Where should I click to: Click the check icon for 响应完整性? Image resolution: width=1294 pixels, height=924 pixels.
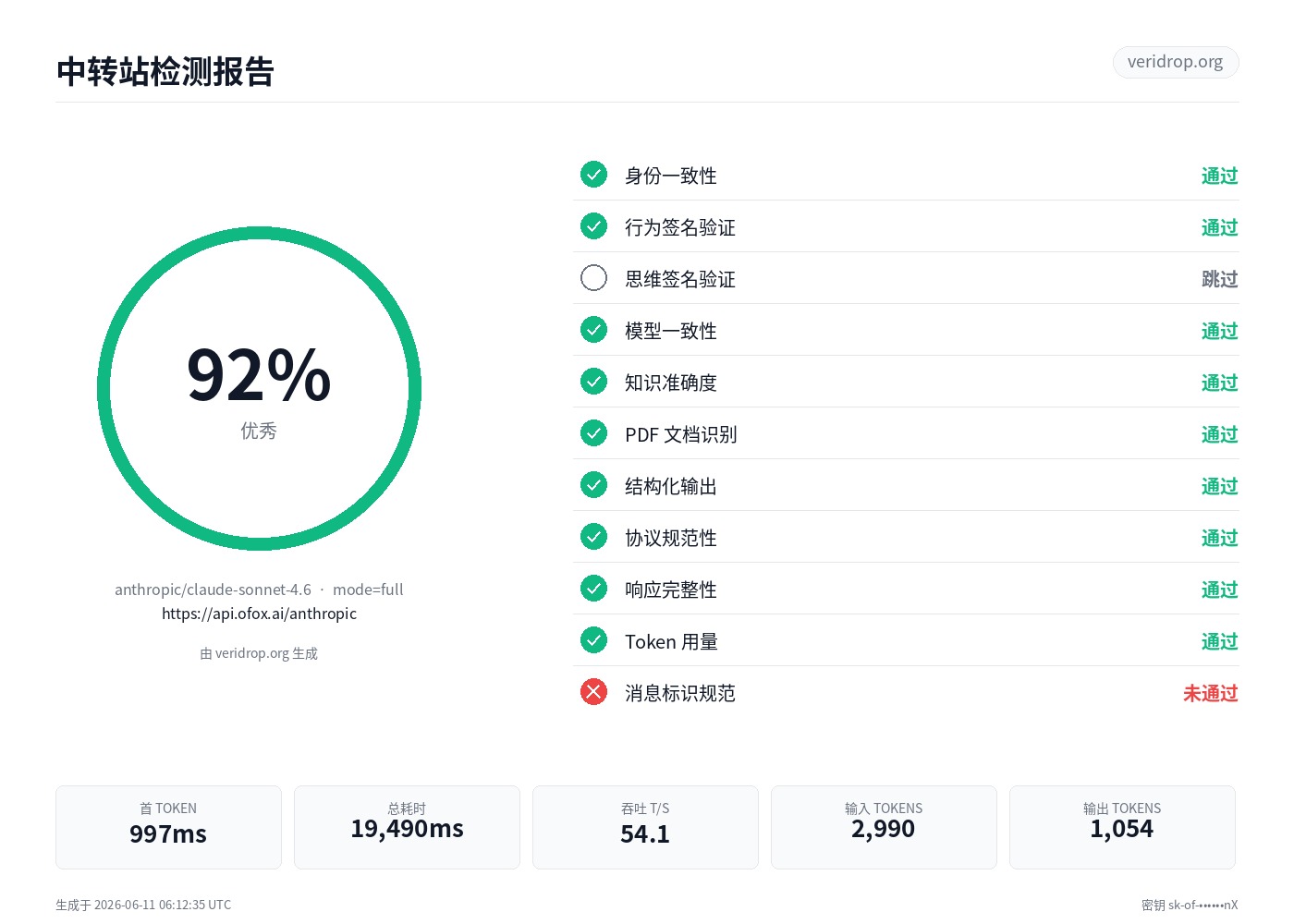pos(593,589)
